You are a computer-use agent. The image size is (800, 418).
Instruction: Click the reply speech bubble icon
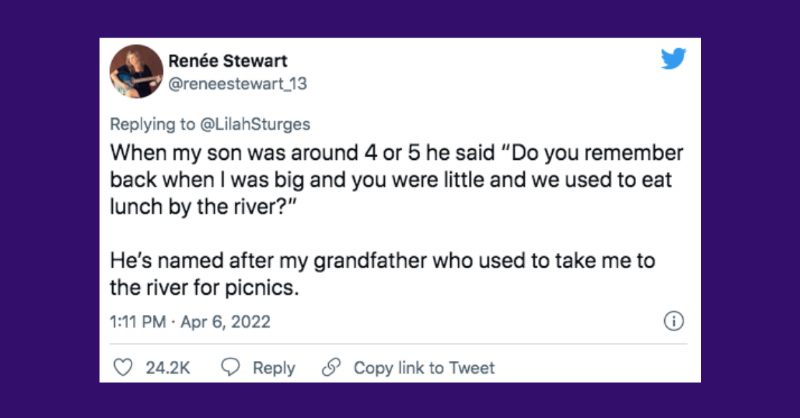click(x=231, y=368)
